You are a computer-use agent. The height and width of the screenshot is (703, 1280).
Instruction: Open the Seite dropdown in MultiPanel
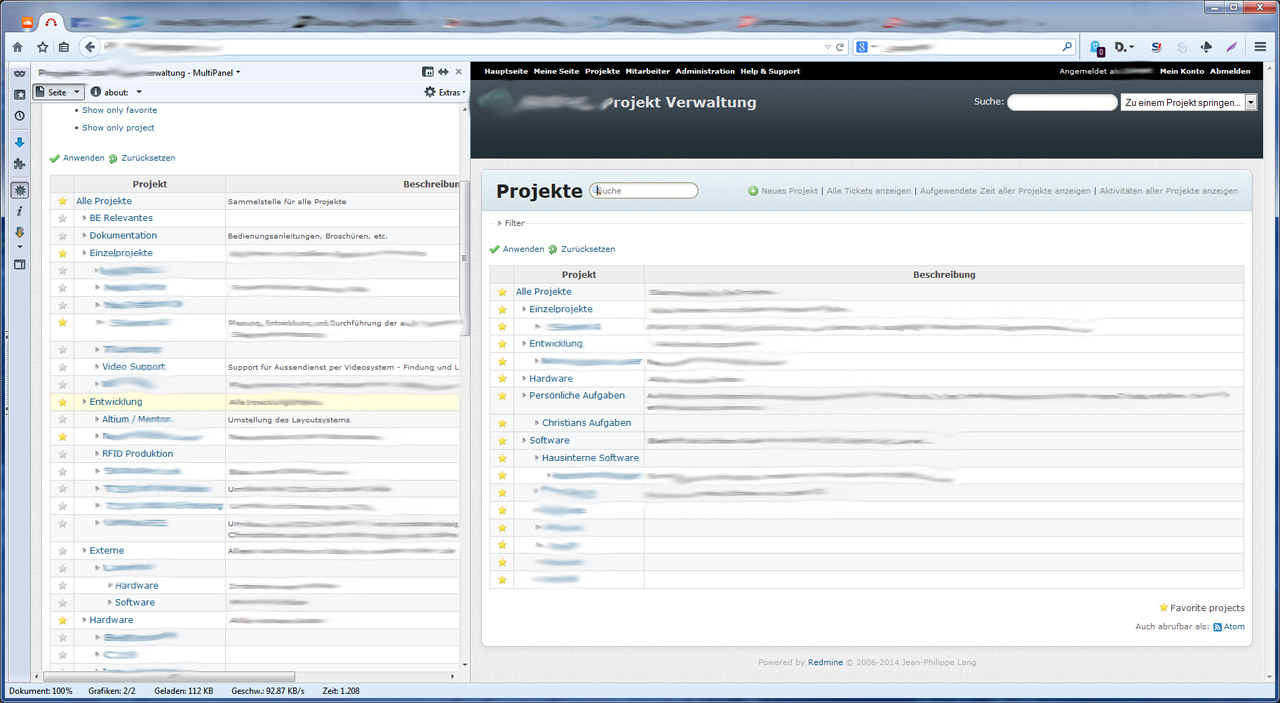pos(59,92)
